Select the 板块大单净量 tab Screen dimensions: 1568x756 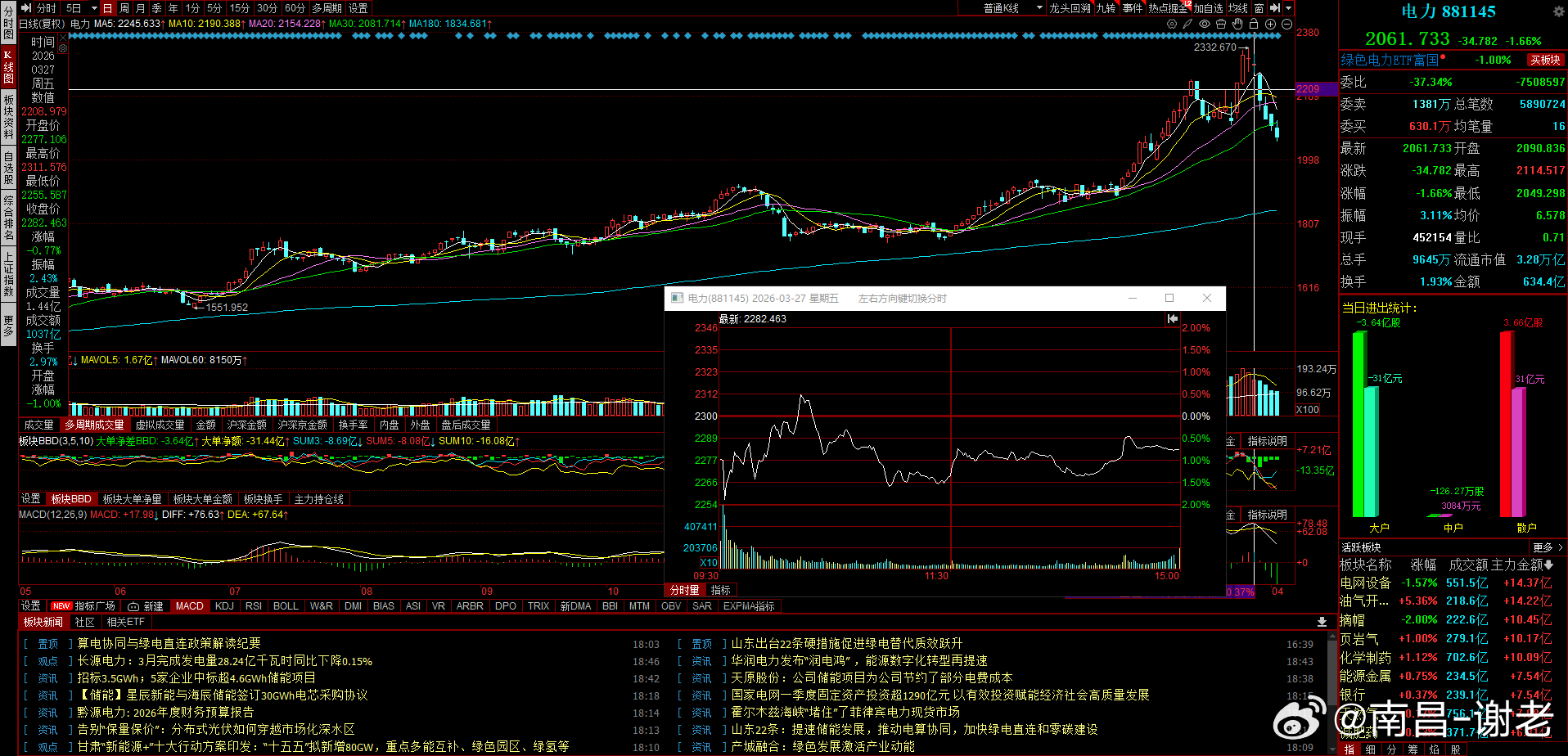click(132, 499)
